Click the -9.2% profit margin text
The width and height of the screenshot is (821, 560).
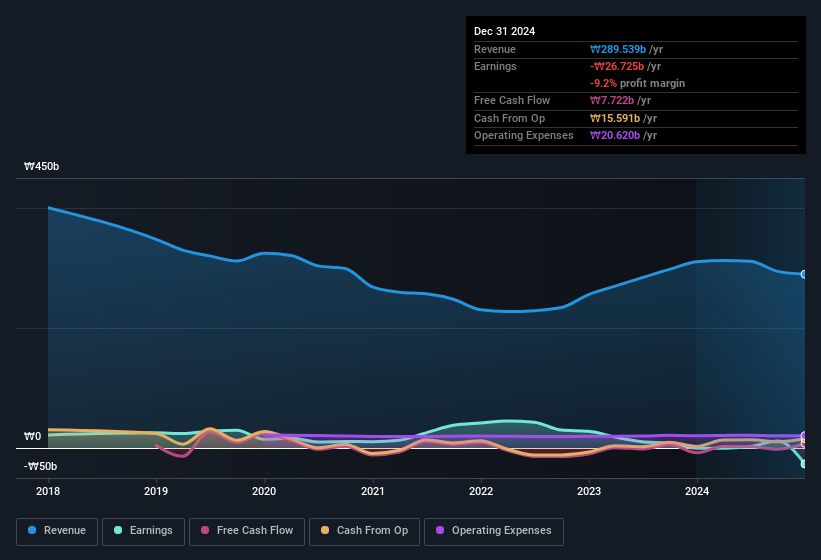point(637,83)
